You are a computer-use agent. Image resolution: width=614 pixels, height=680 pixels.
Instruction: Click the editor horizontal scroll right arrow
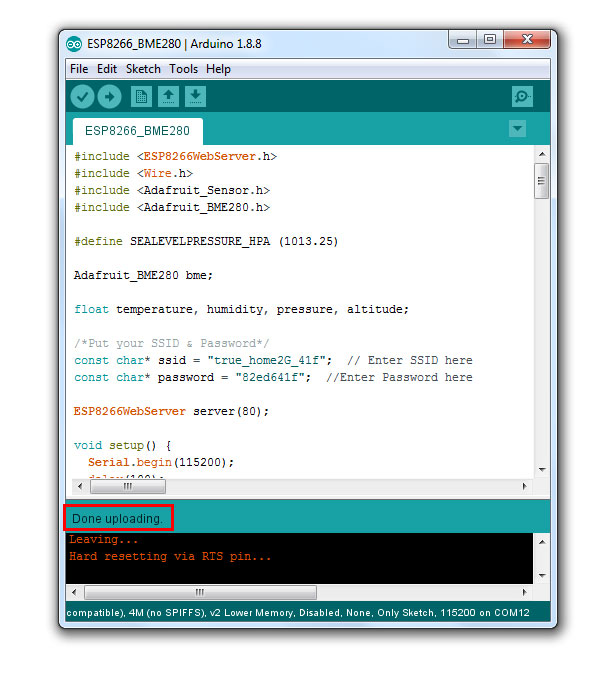pyautogui.click(x=524, y=486)
